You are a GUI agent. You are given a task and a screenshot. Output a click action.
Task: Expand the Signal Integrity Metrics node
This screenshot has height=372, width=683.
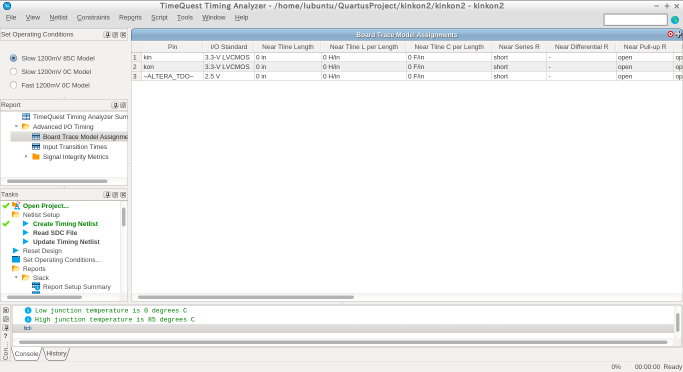pyautogui.click(x=26, y=157)
